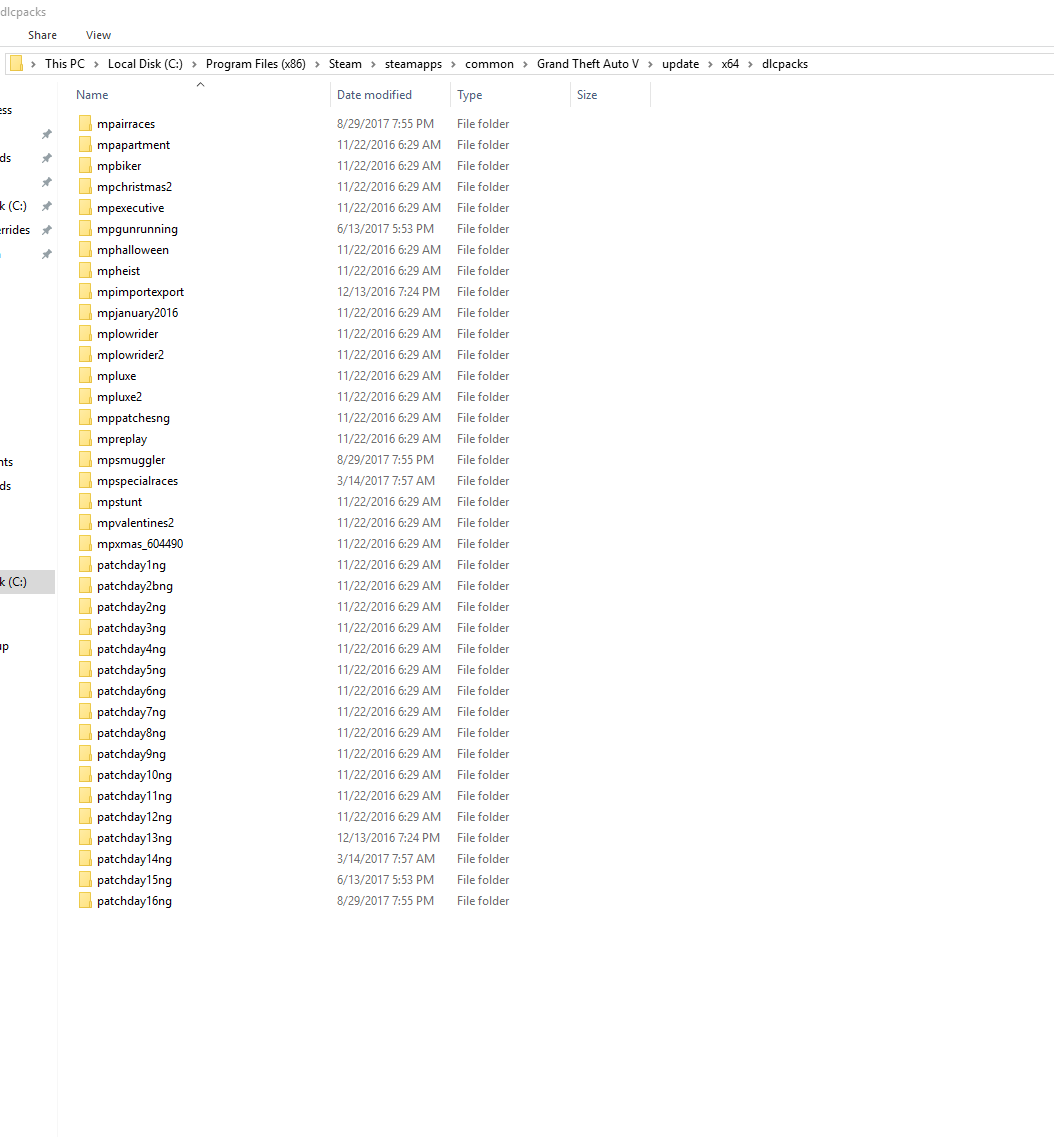Select the patchday7ng folder name
This screenshot has height=1139, width=1054.
point(131,712)
